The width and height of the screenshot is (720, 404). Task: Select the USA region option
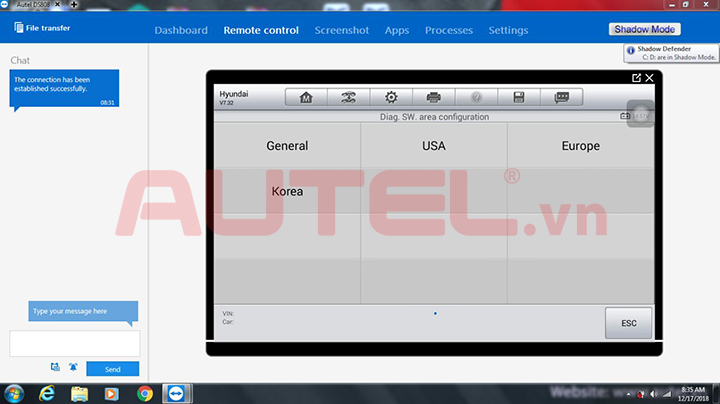tap(434, 146)
